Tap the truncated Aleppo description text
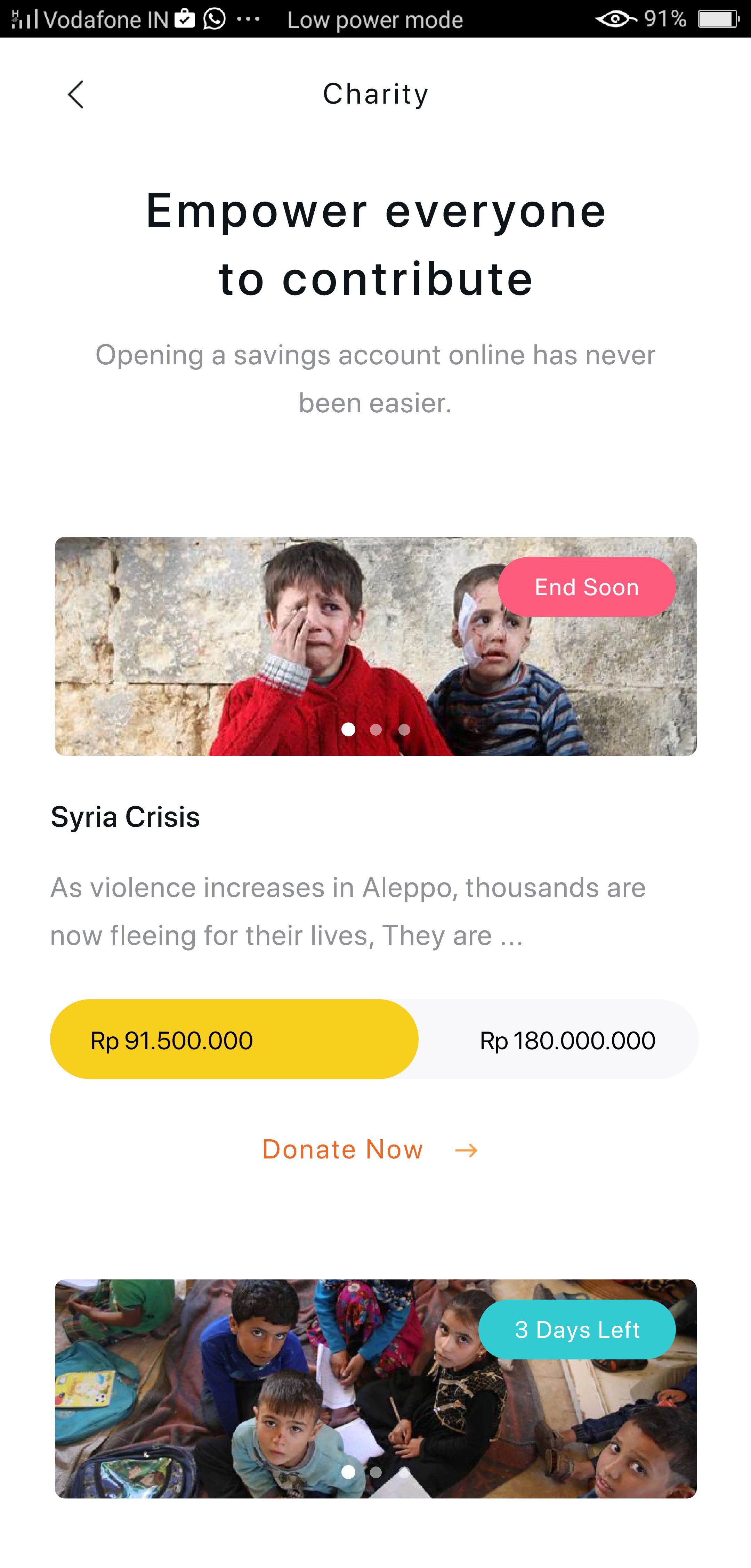751x1568 pixels. click(x=347, y=911)
